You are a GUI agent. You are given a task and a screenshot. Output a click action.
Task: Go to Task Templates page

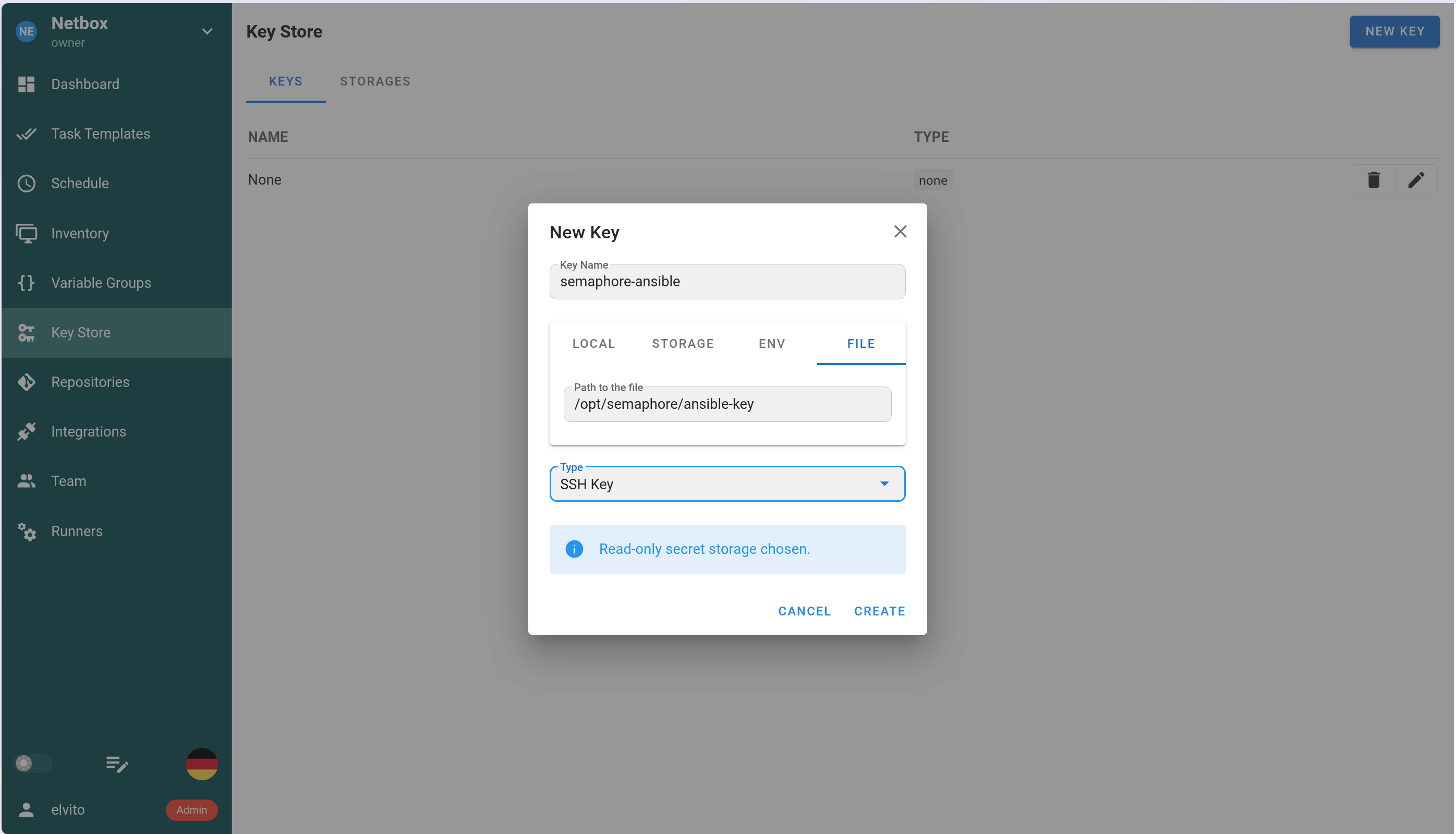click(x=117, y=134)
